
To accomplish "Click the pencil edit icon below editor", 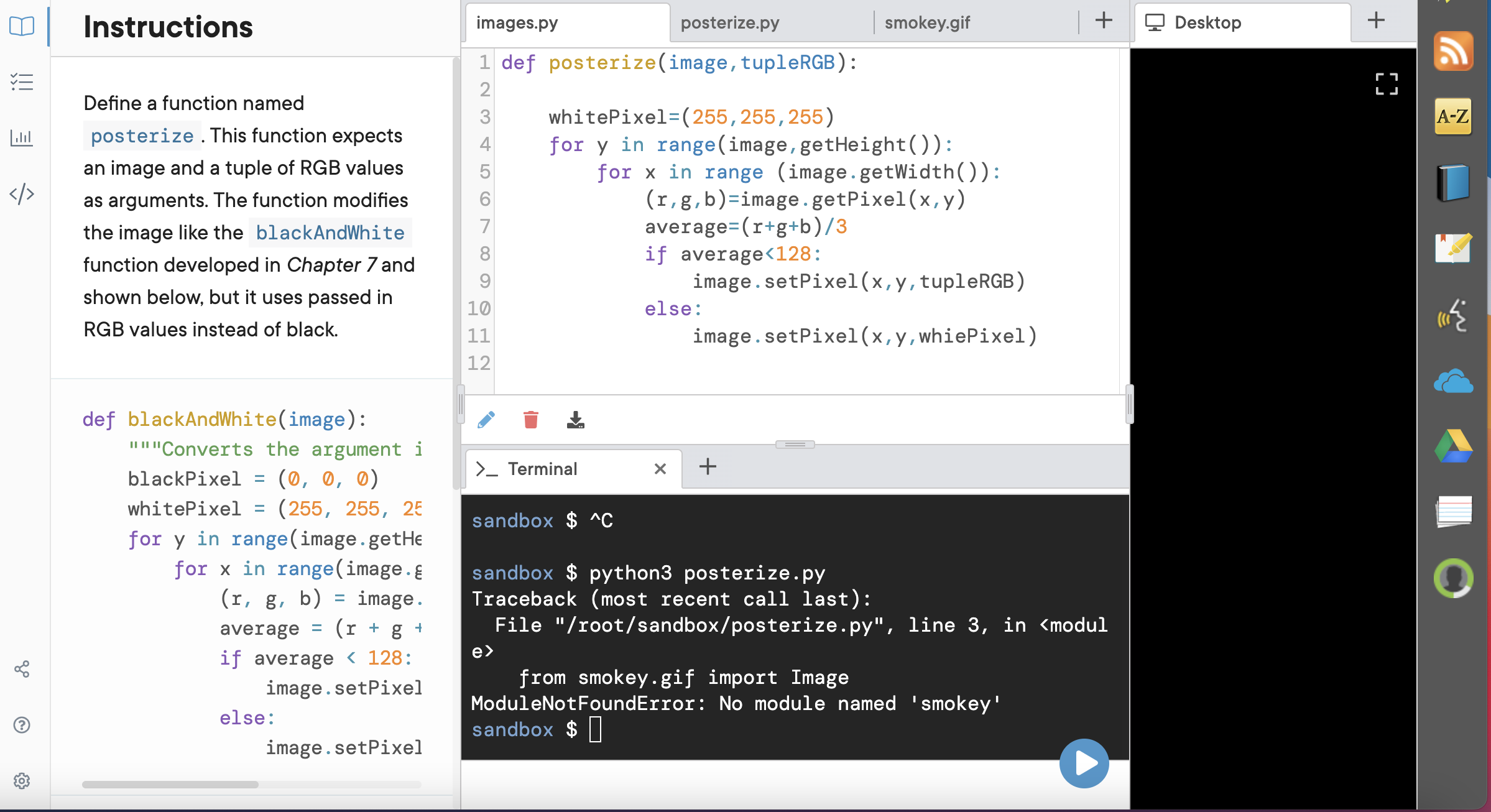I will tap(486, 420).
